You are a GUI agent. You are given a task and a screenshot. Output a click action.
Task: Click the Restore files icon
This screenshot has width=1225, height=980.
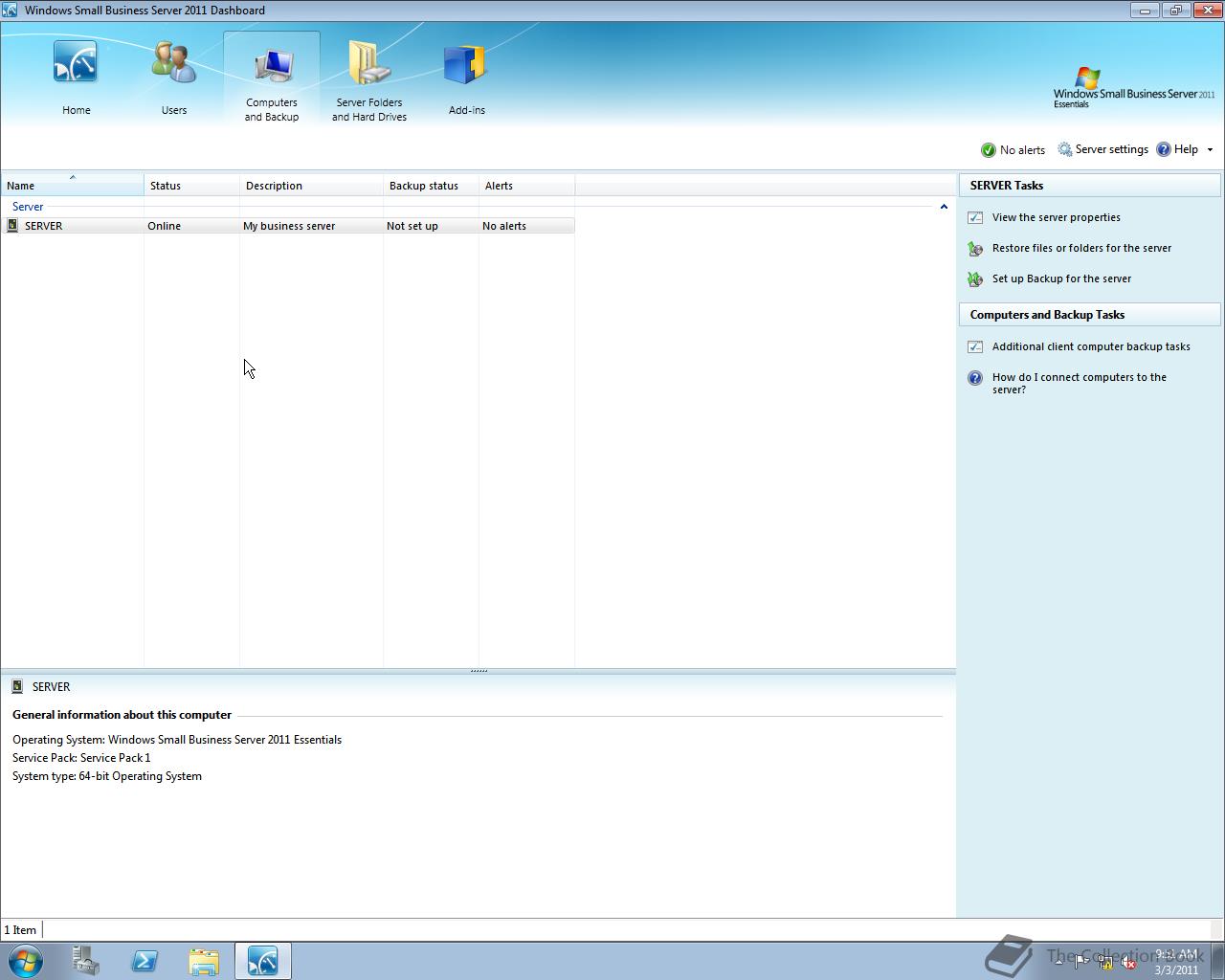point(975,249)
